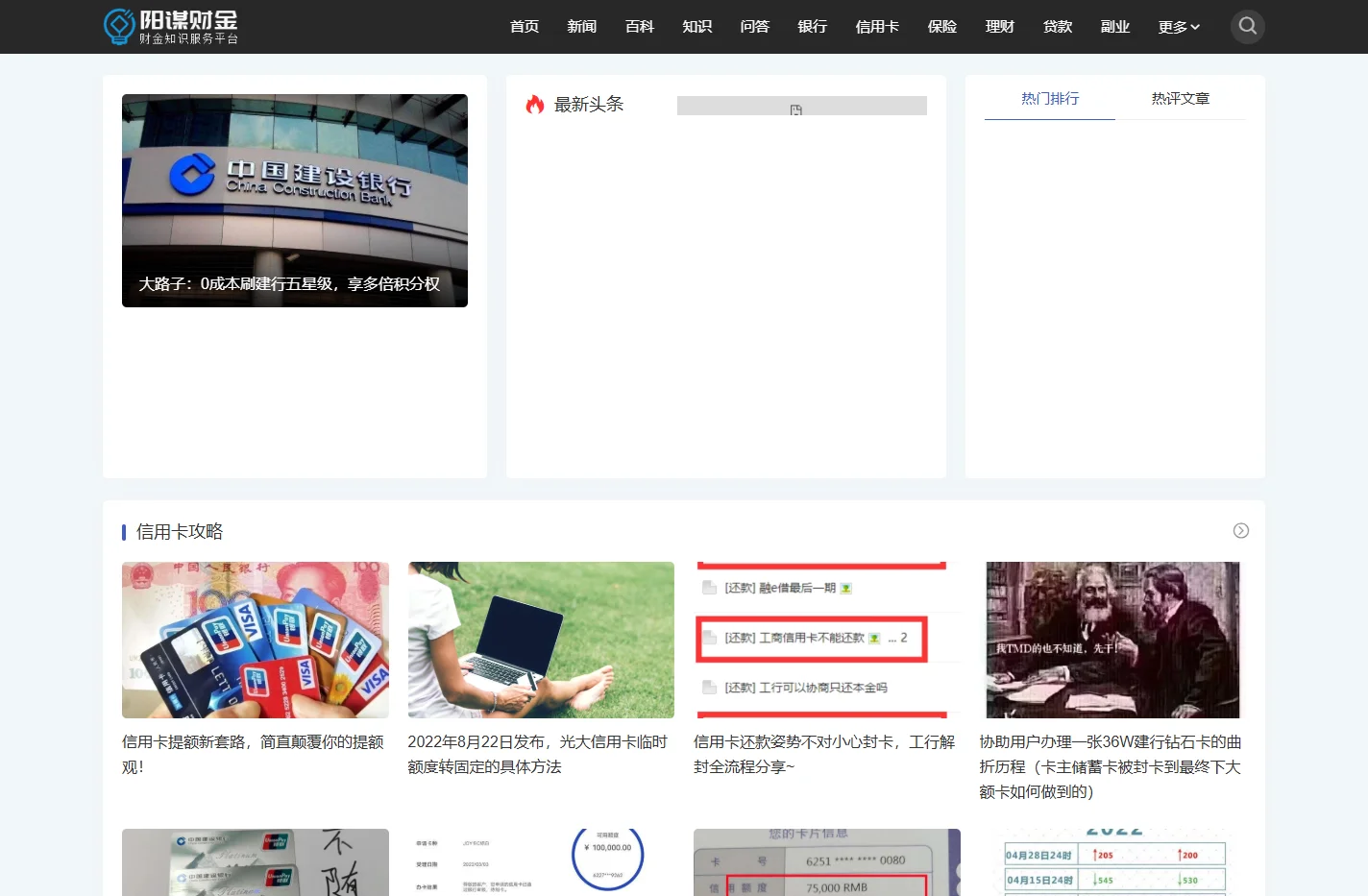
Task: Open the Marx and Engels painting thumbnail
Action: (1112, 640)
